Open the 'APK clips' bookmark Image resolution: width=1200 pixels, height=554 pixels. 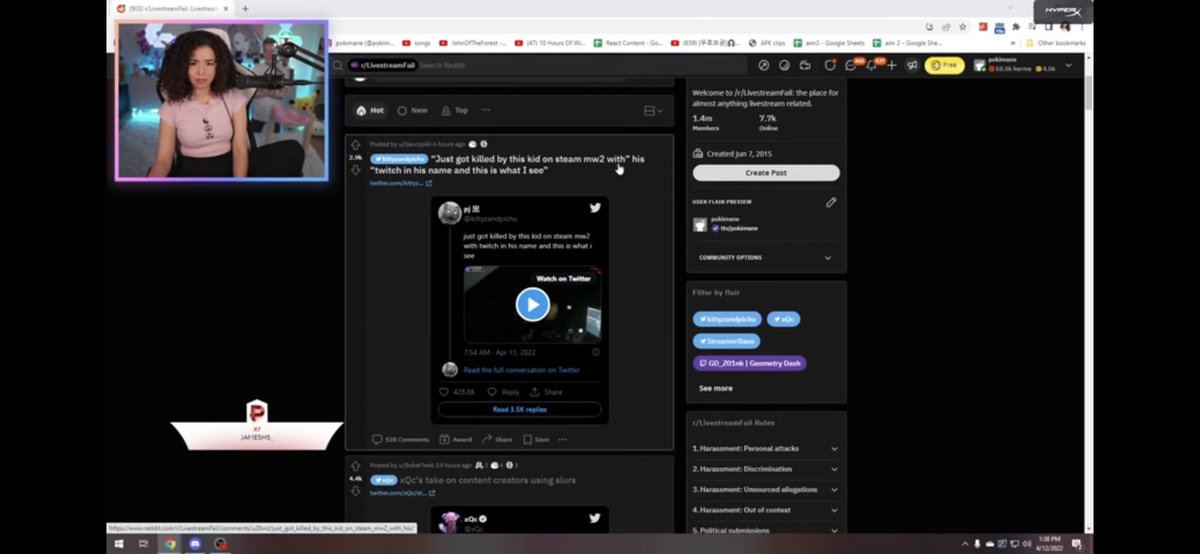pos(766,43)
